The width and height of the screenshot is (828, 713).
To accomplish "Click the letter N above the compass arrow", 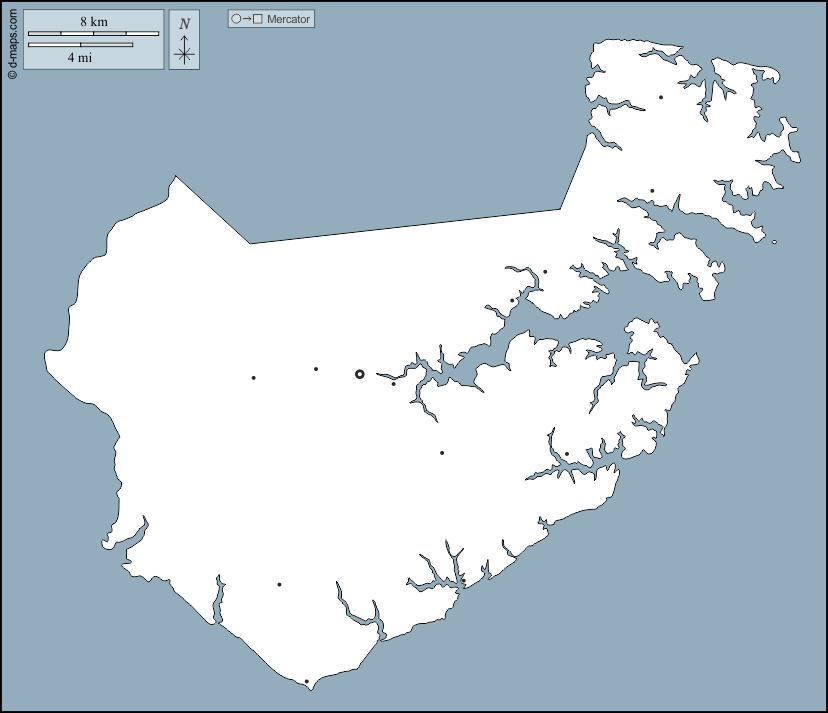I will pos(184,24).
